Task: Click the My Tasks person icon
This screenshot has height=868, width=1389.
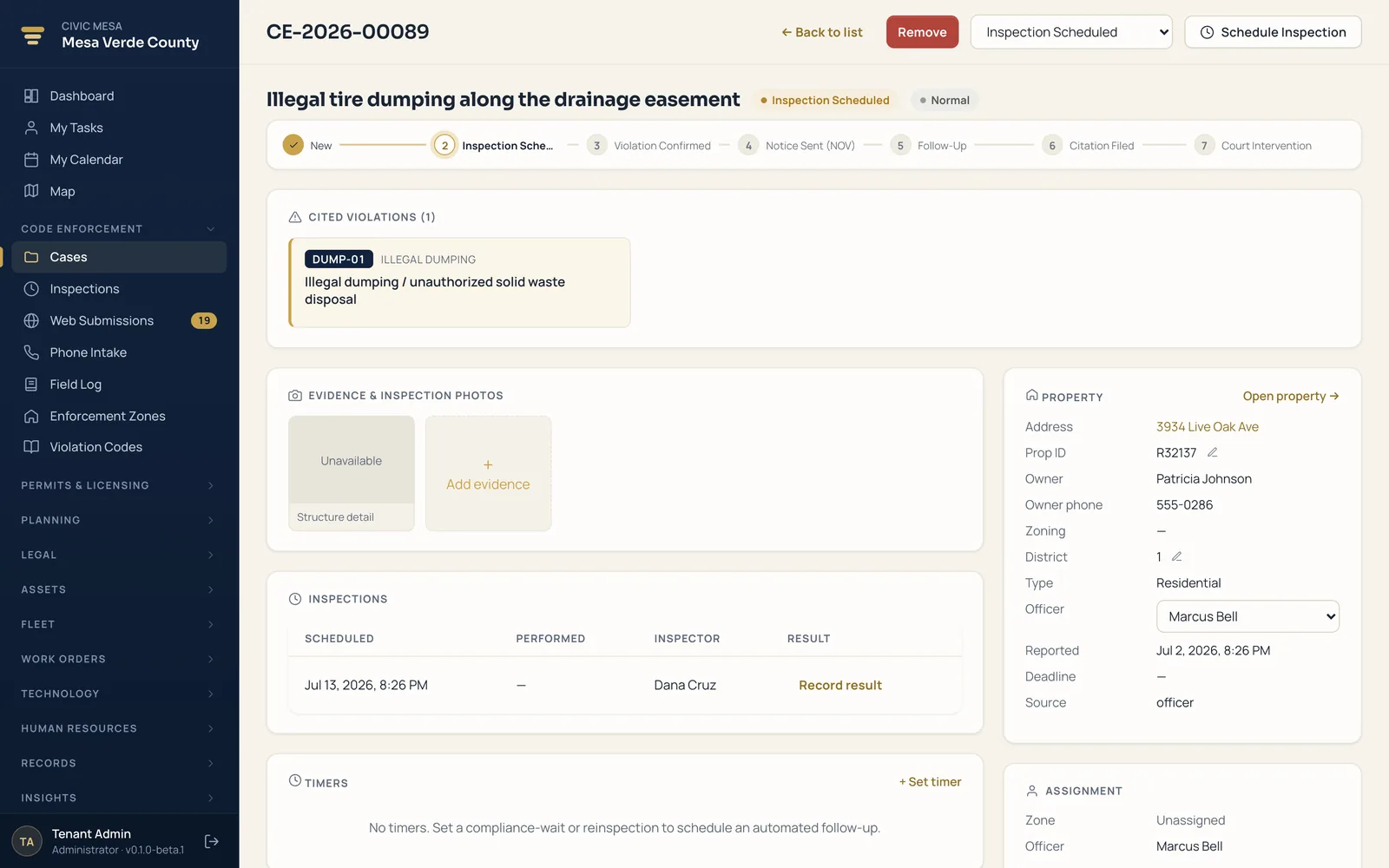Action: pyautogui.click(x=31, y=128)
